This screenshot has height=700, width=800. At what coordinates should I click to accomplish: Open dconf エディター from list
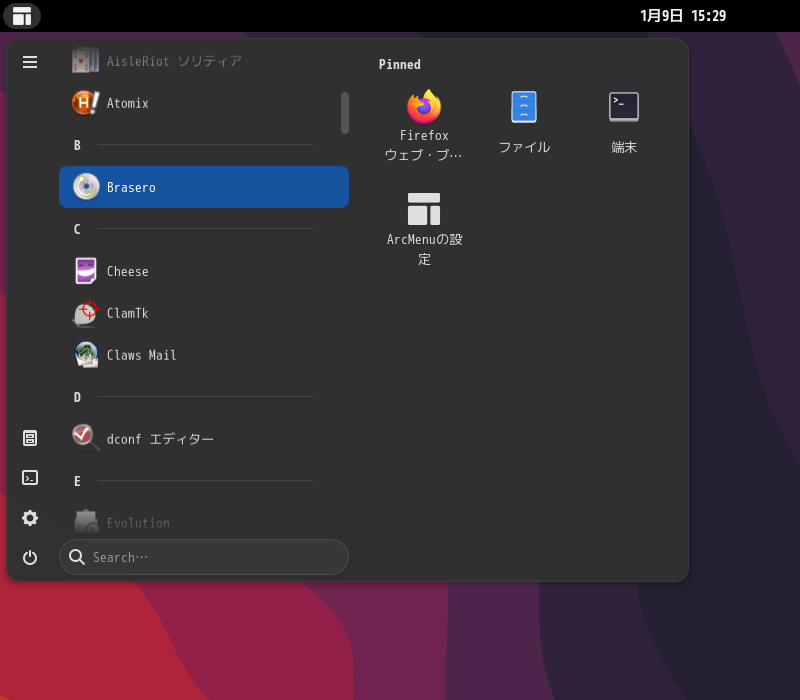(204, 439)
